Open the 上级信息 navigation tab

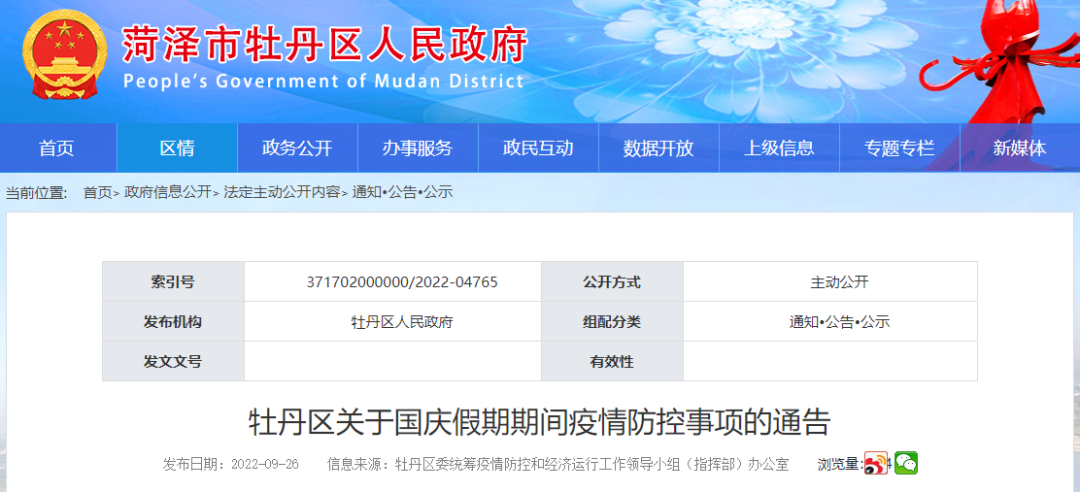pos(780,147)
